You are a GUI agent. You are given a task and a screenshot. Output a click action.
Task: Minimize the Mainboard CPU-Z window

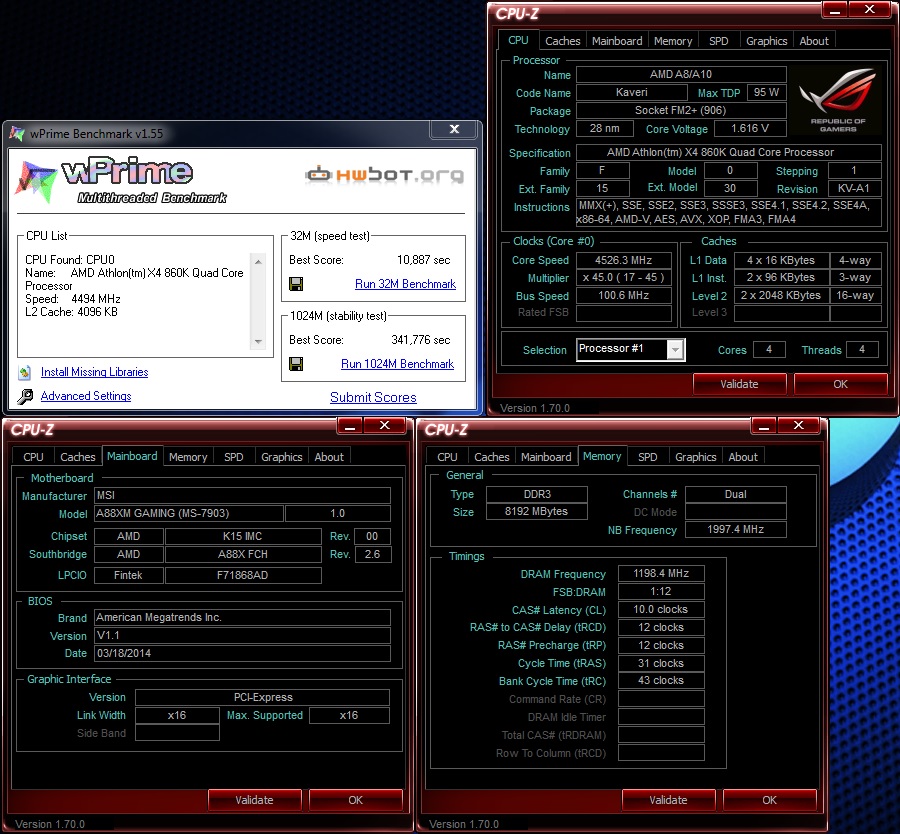coord(350,426)
